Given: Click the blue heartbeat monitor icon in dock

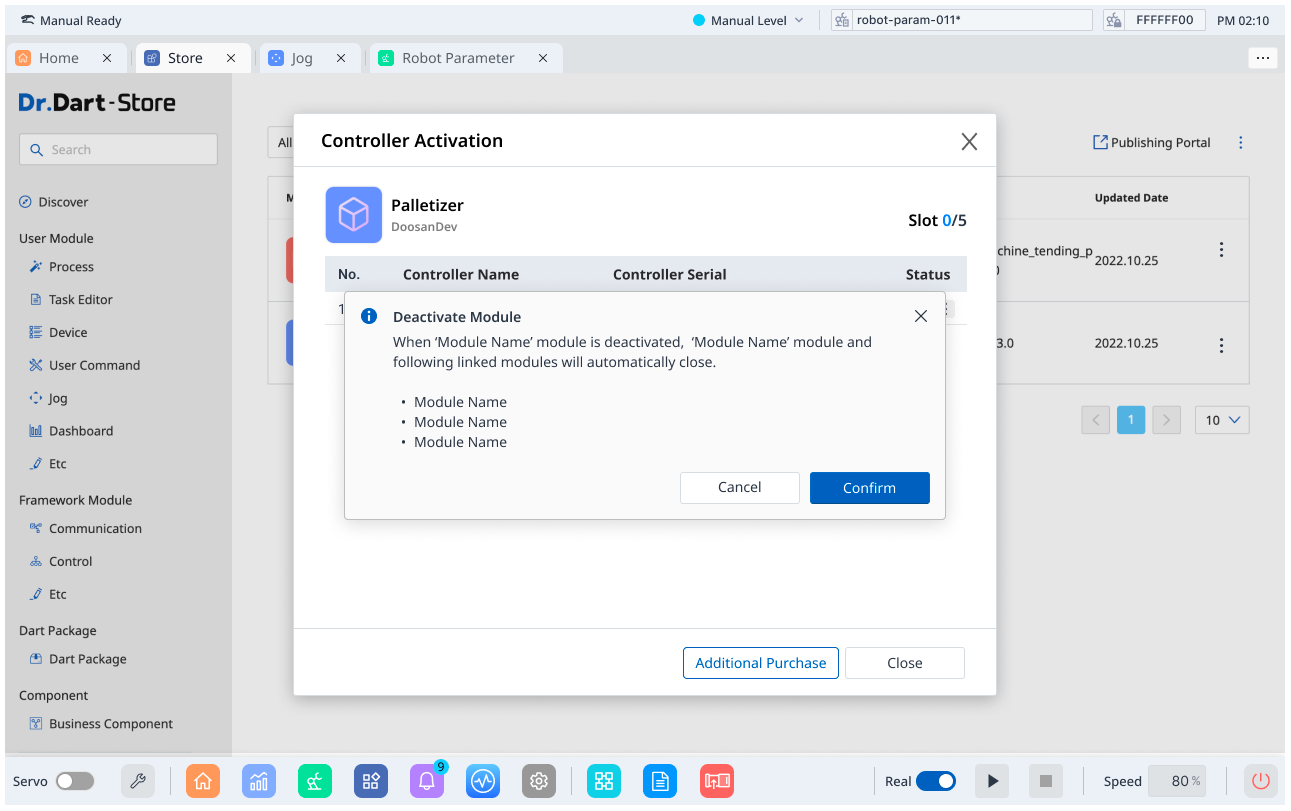Looking at the screenshot, I should tap(483, 781).
